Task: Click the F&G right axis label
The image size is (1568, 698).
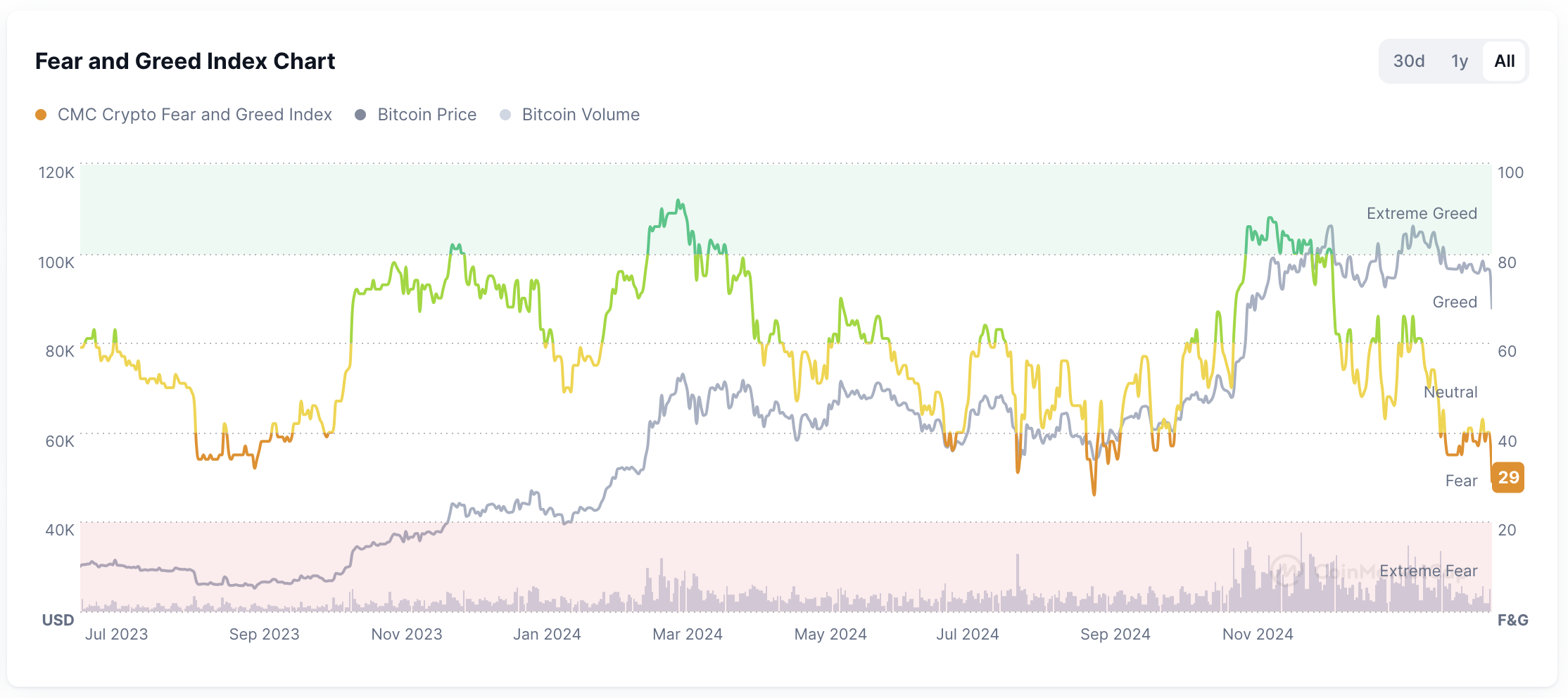Action: (x=1512, y=620)
